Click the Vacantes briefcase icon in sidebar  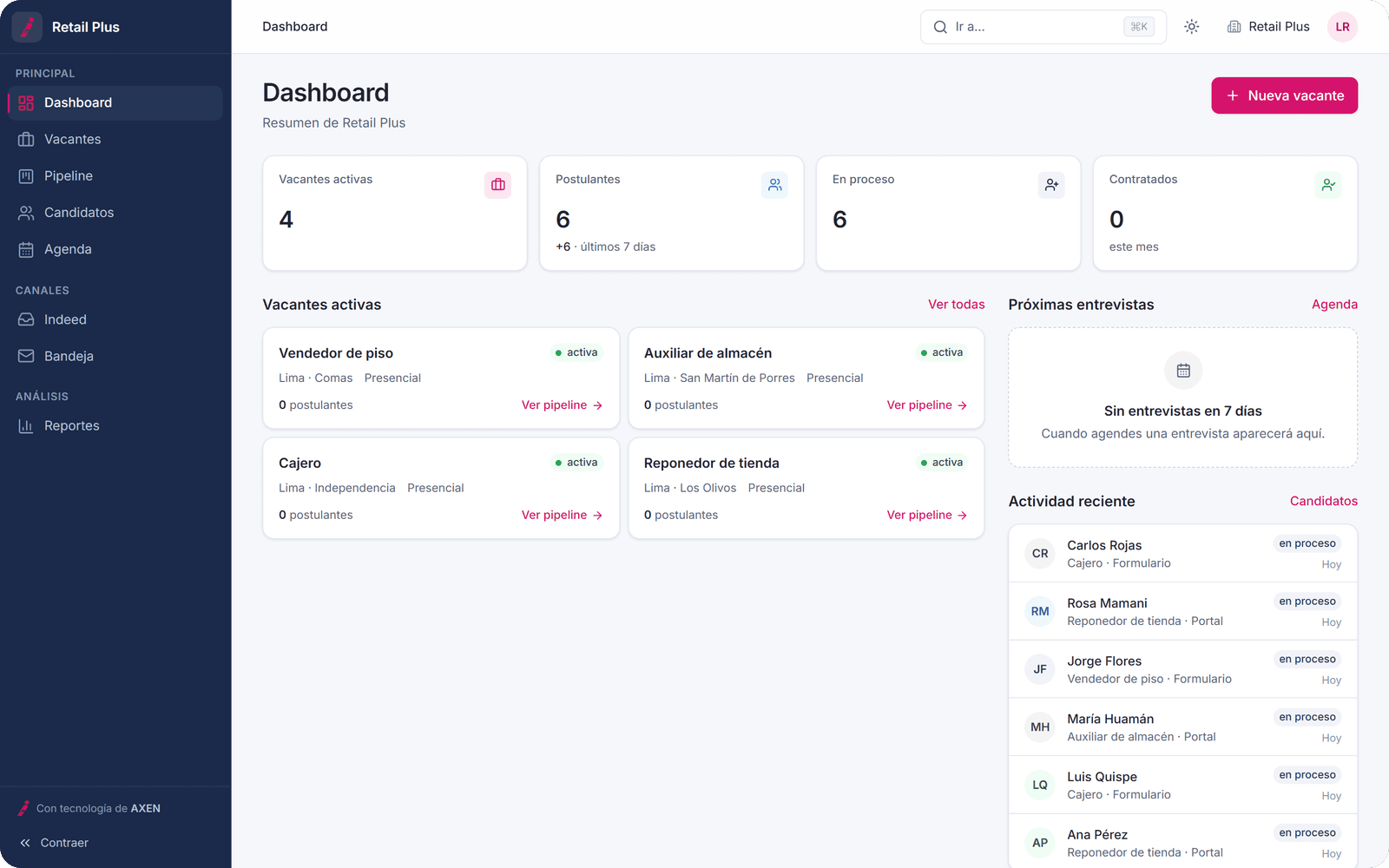click(x=26, y=139)
